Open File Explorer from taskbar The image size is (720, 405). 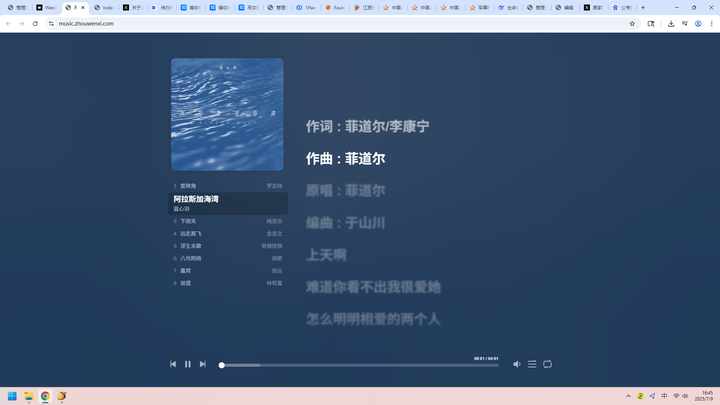pos(28,396)
